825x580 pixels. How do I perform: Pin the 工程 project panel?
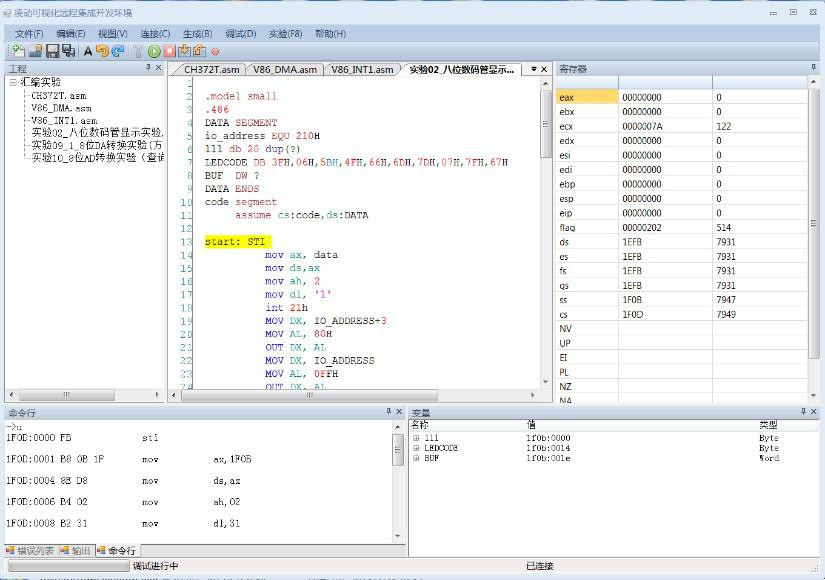pos(147,68)
